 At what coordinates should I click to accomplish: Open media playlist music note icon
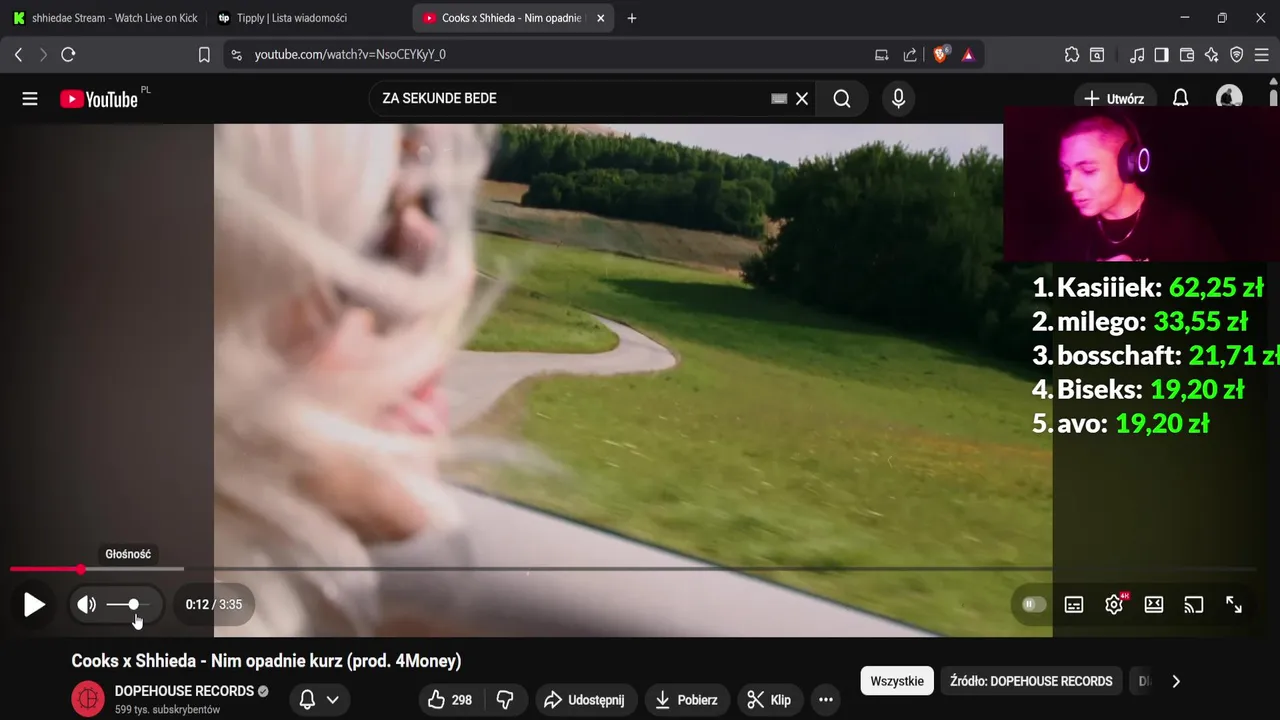1137,55
